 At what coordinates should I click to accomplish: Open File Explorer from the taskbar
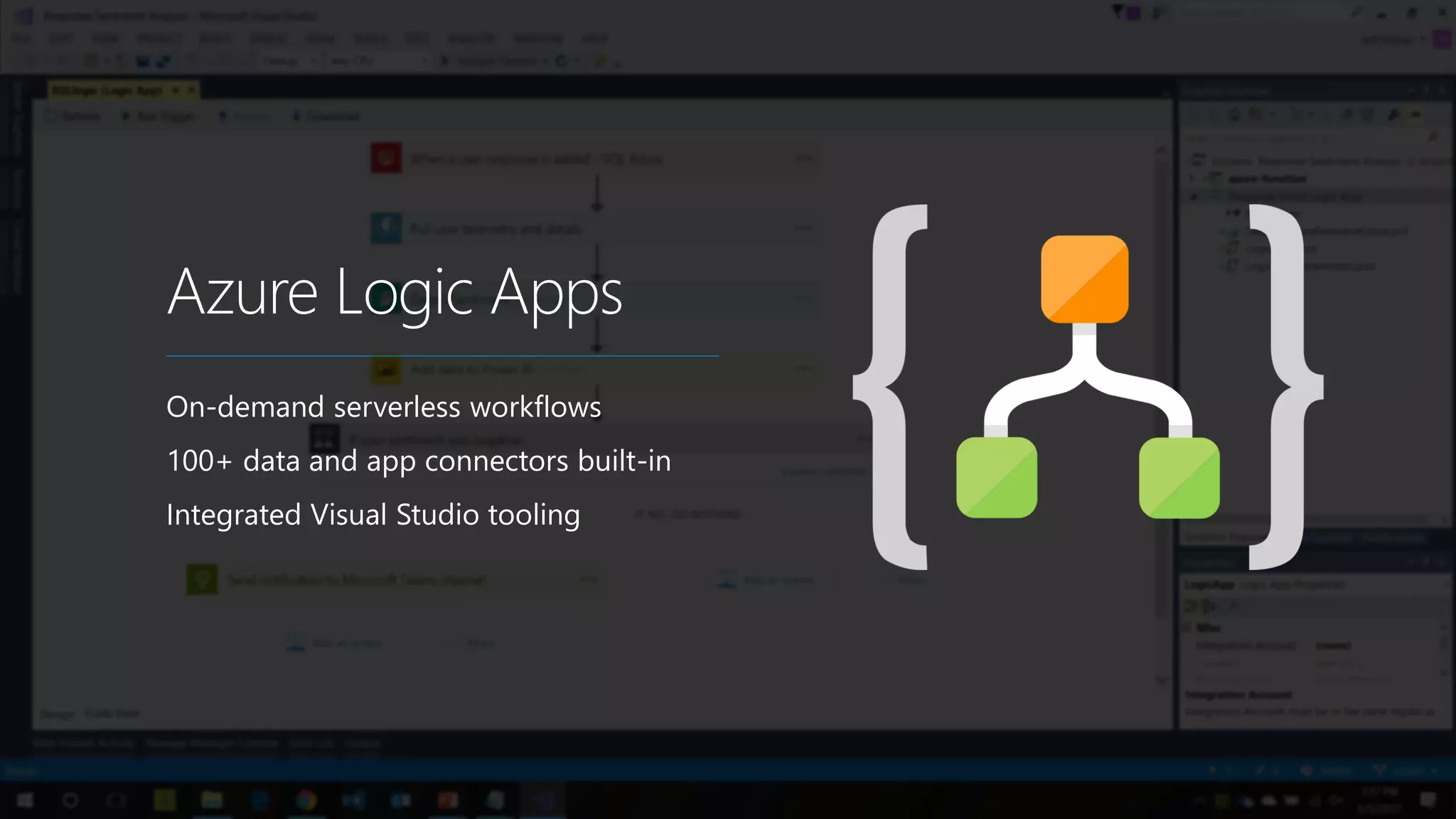[x=212, y=801]
